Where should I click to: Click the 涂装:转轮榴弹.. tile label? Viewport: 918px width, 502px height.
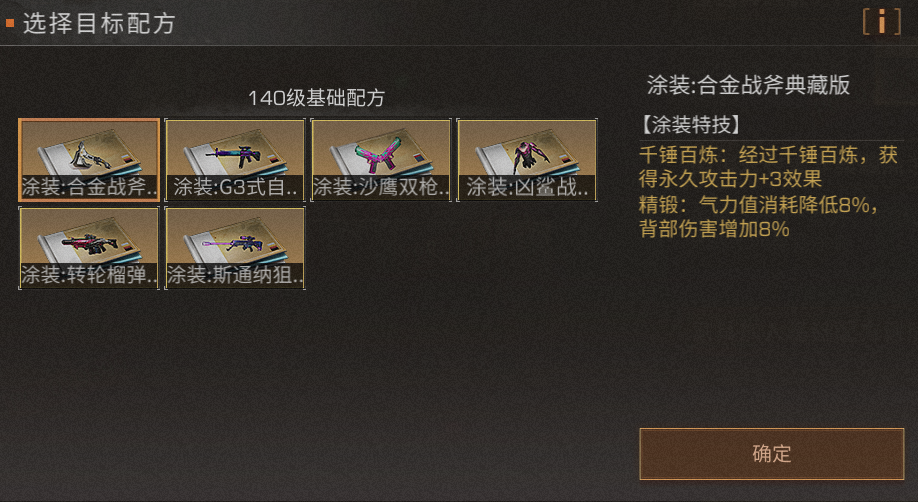[89, 275]
